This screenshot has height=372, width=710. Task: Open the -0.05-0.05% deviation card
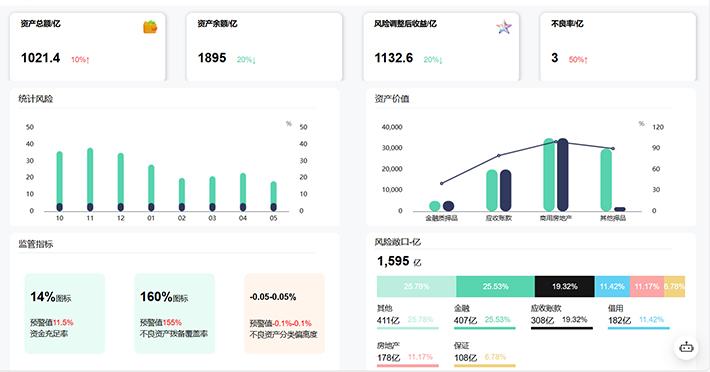click(284, 313)
